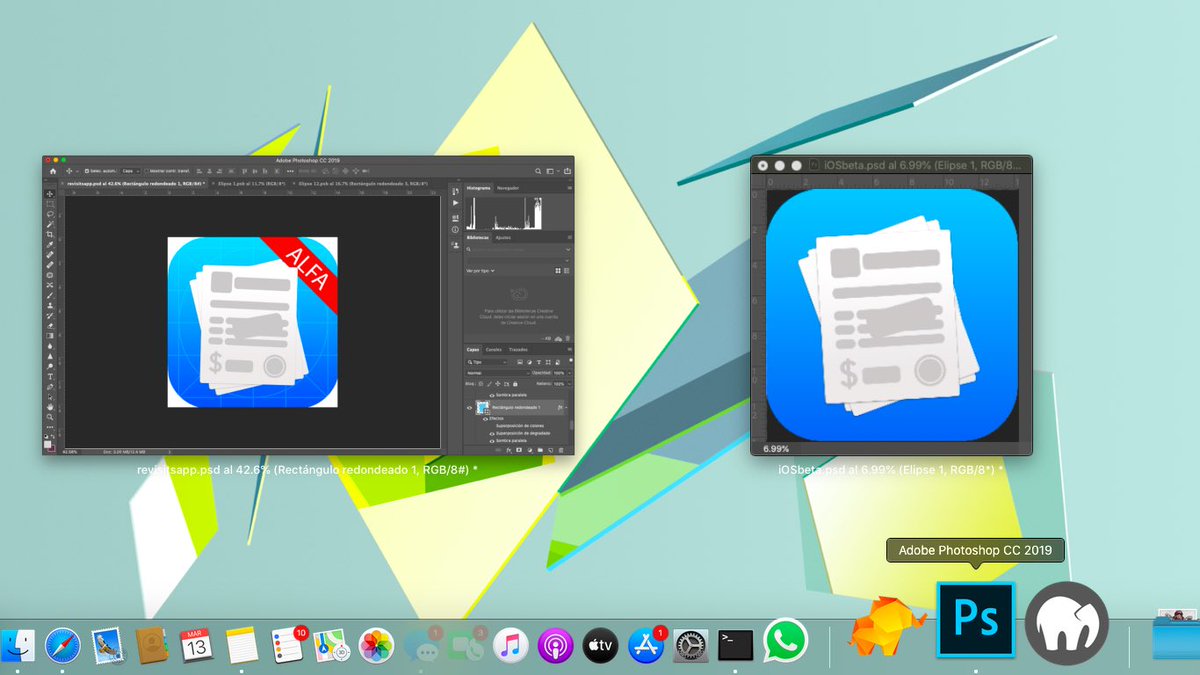Click Rectángulo redondeado 1 layer thumbnail
1200x675 pixels.
(x=482, y=407)
